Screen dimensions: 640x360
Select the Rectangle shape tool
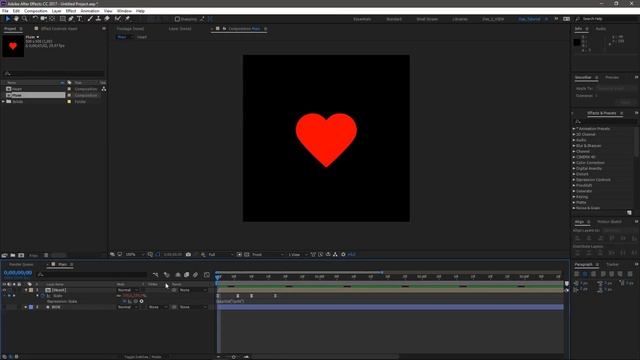tap(62, 19)
